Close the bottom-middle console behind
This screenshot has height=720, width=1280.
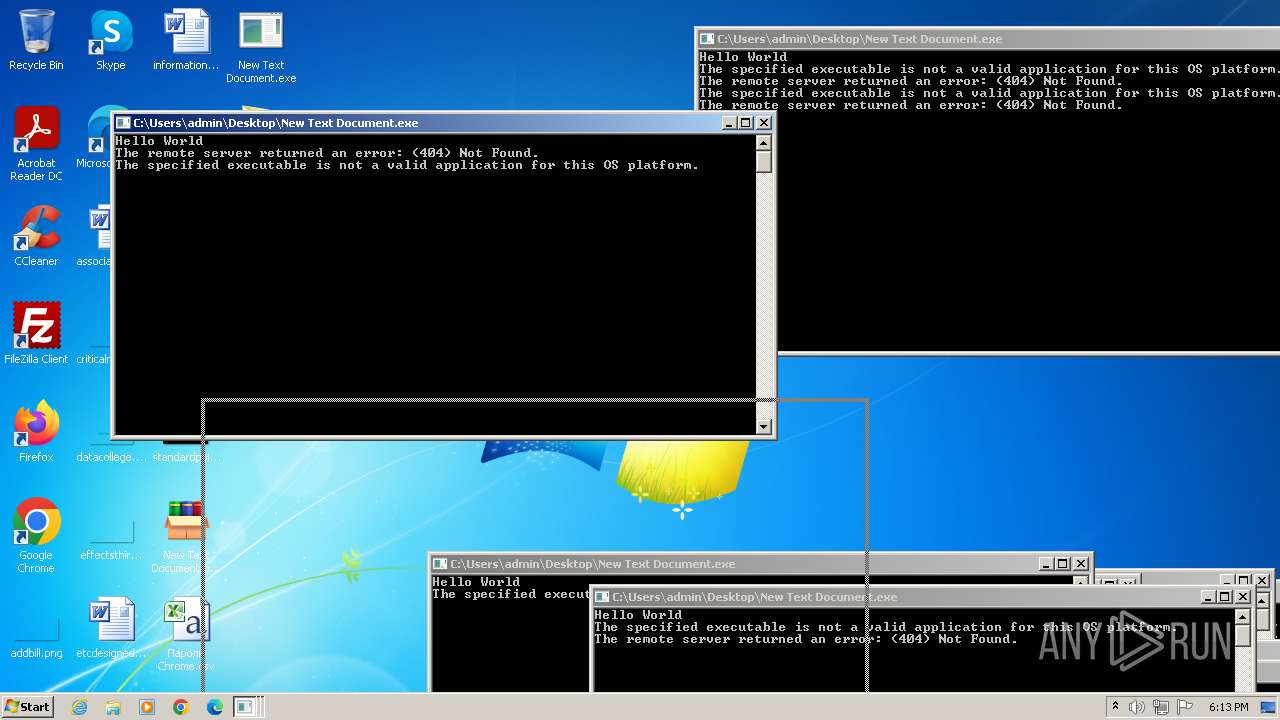[1080, 564]
